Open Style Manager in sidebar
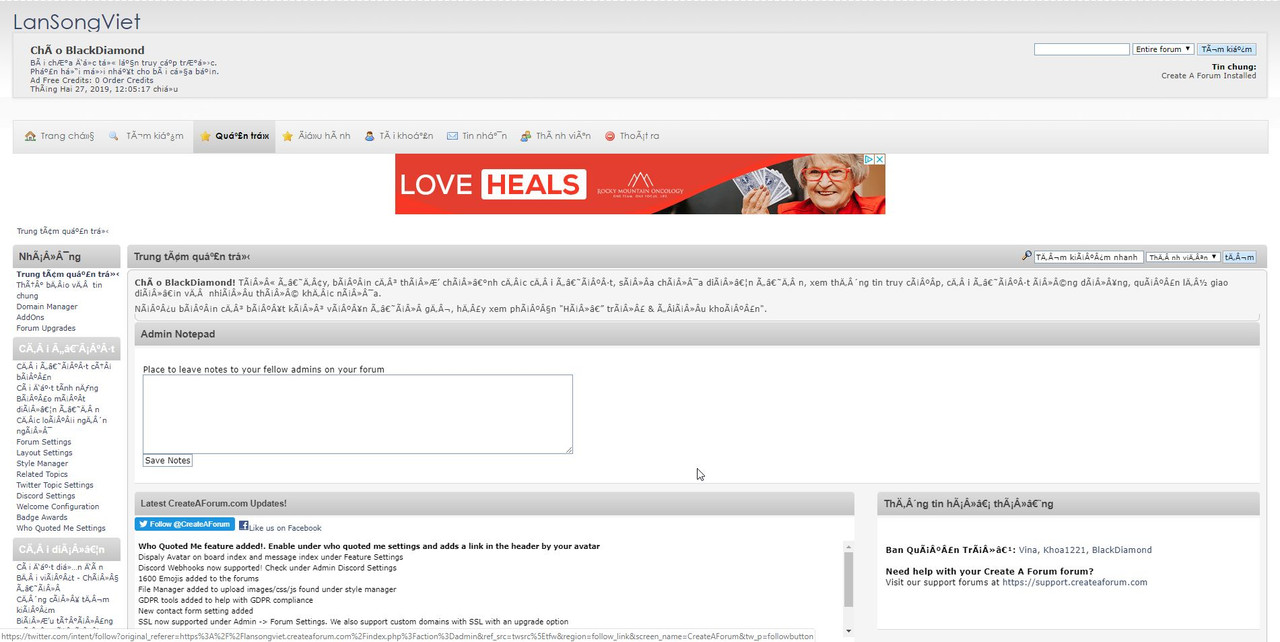Viewport: 1280px width, 642px height. click(x=42, y=464)
